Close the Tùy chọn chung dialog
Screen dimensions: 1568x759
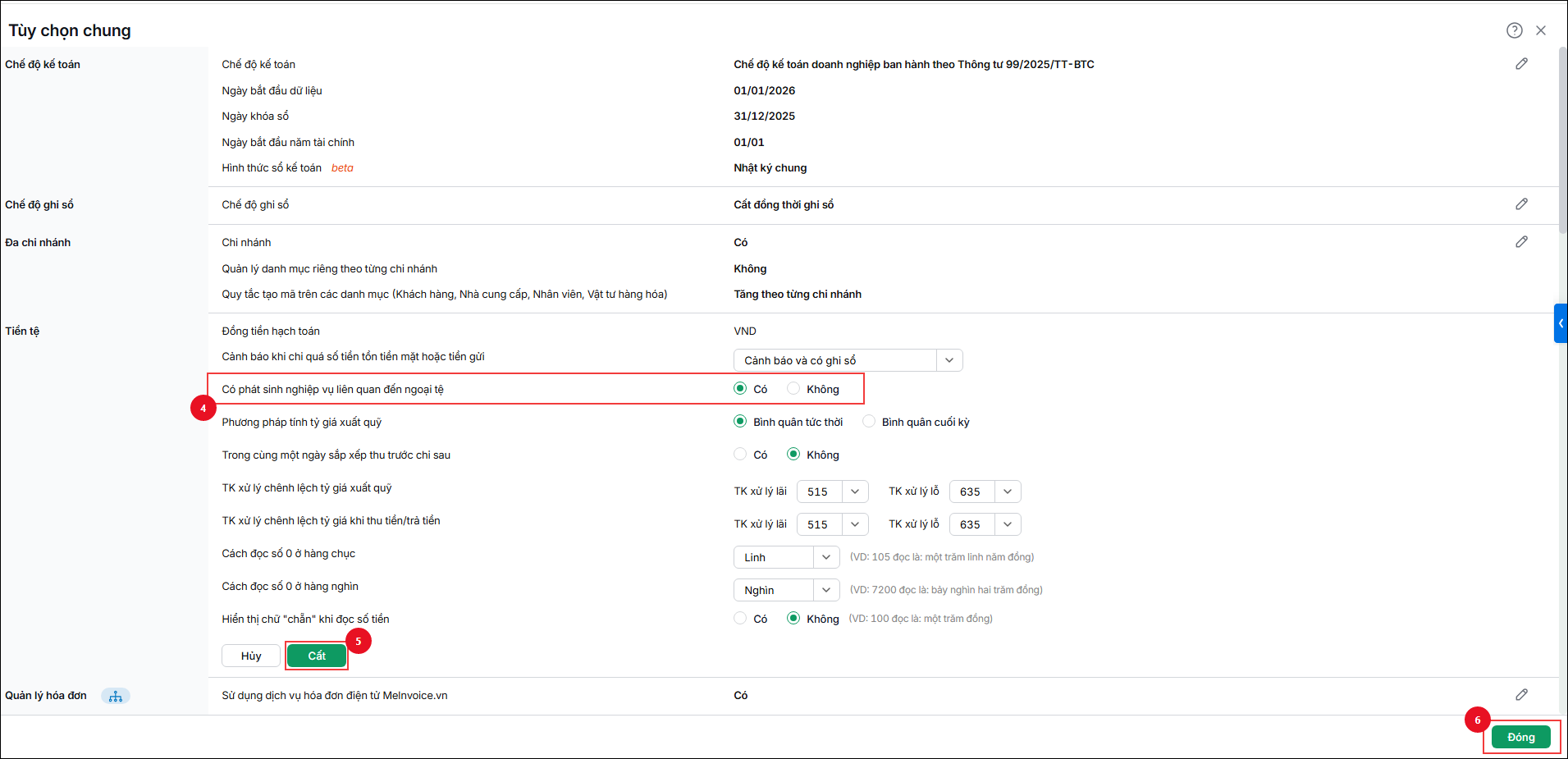1541,30
